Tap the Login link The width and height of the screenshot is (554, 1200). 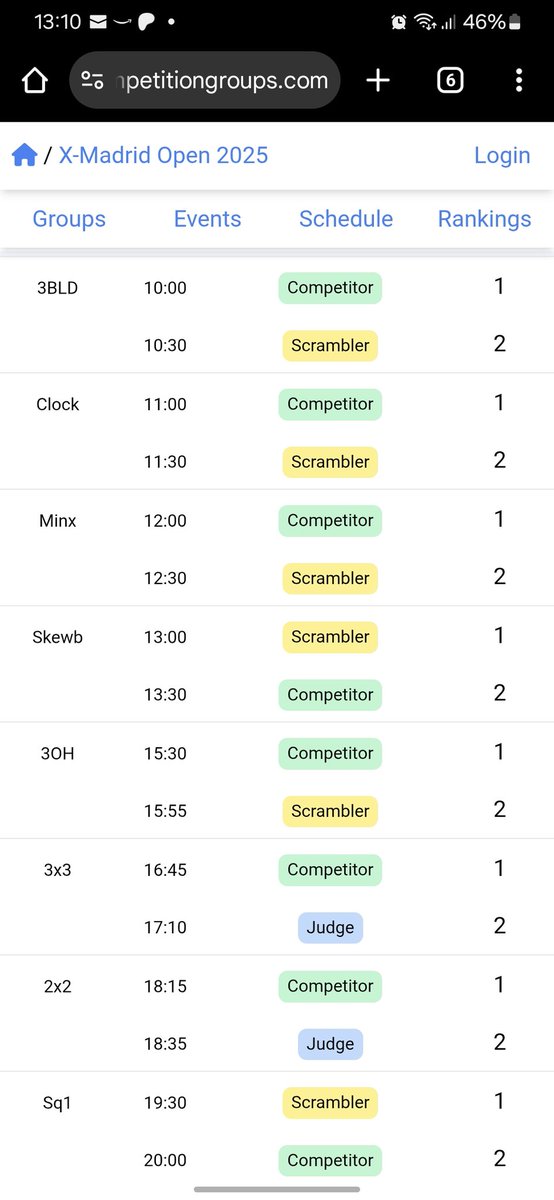pyautogui.click(x=502, y=155)
